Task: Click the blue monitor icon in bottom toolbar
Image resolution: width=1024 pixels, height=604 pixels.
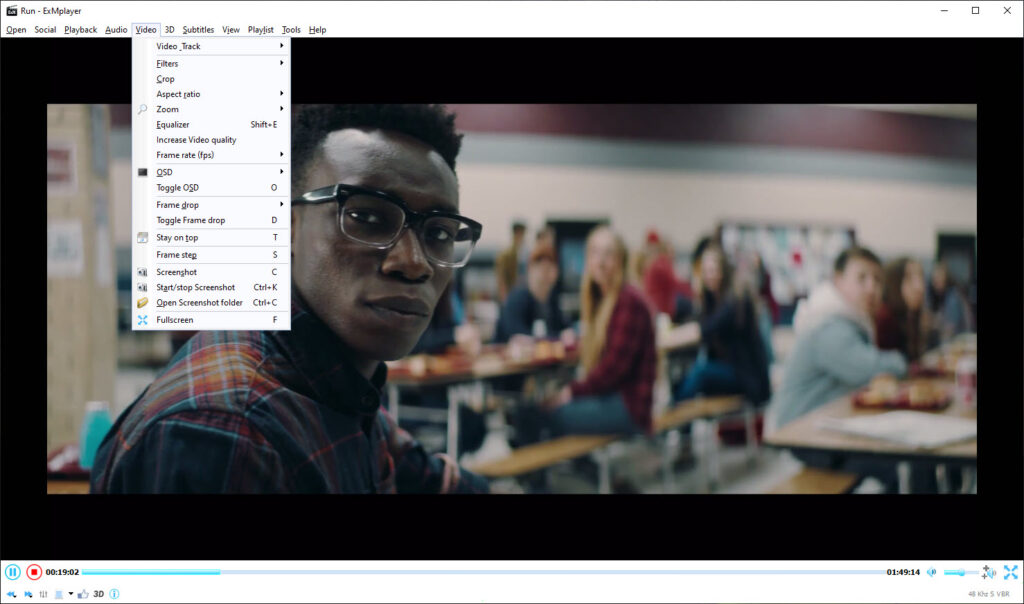Action: [x=59, y=594]
